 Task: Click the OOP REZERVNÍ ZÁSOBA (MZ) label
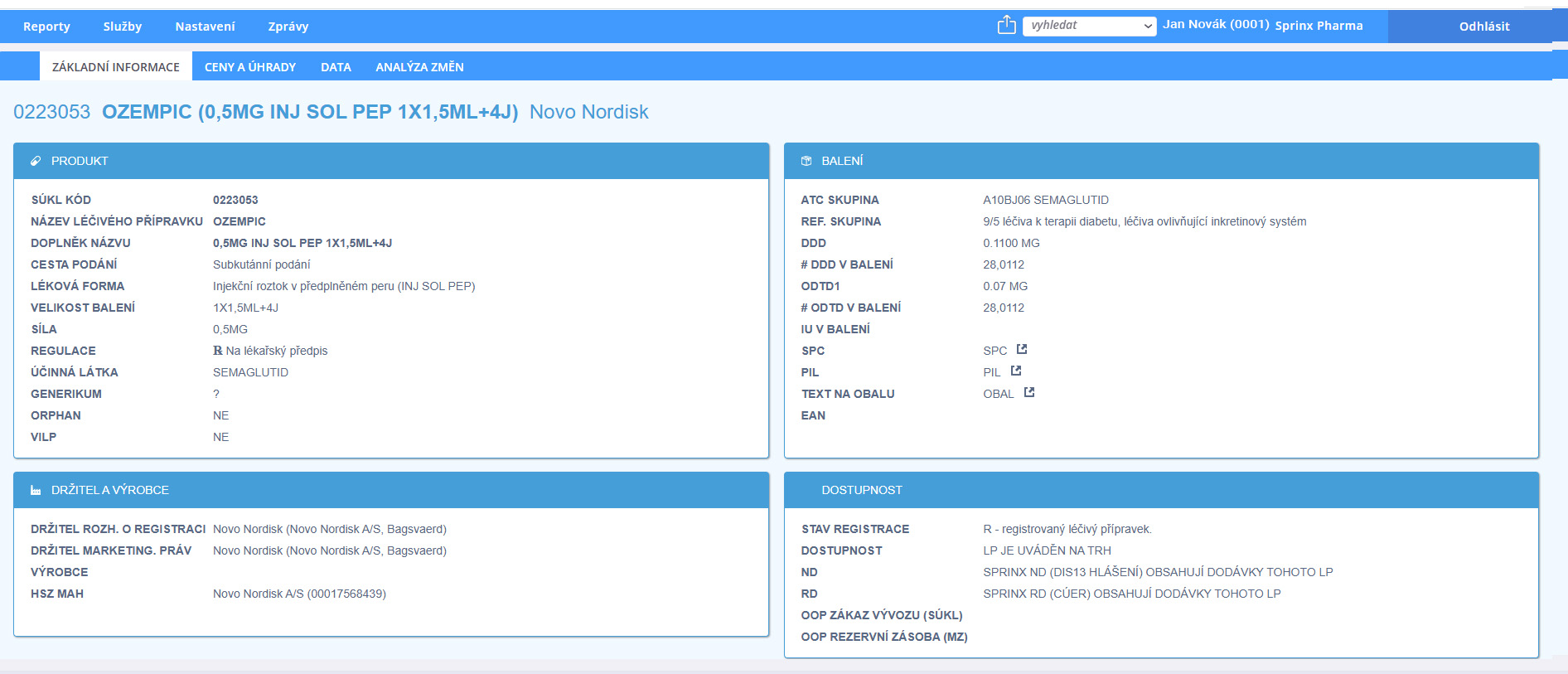point(884,637)
